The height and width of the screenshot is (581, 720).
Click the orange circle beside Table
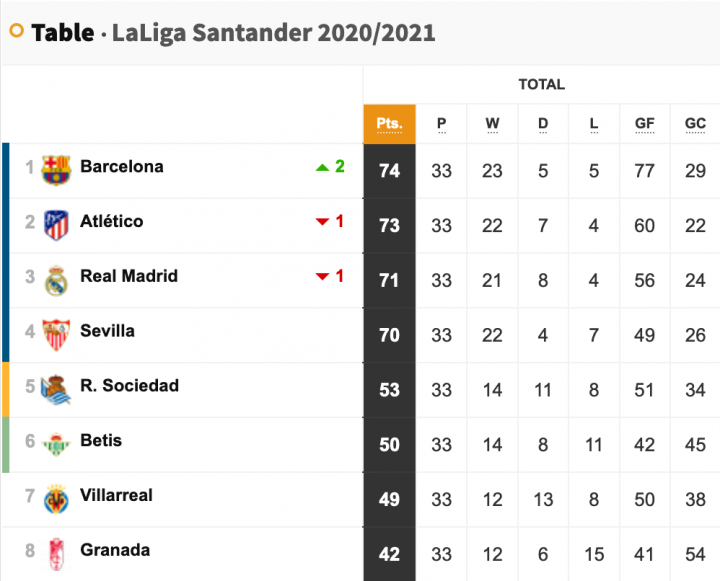17,31
